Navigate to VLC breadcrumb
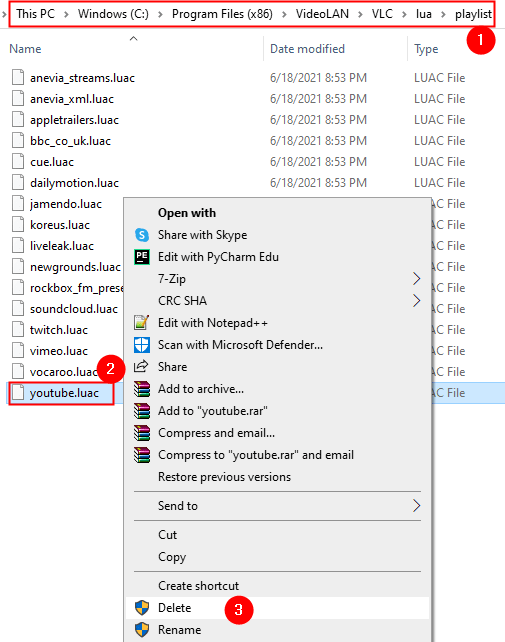 point(382,14)
